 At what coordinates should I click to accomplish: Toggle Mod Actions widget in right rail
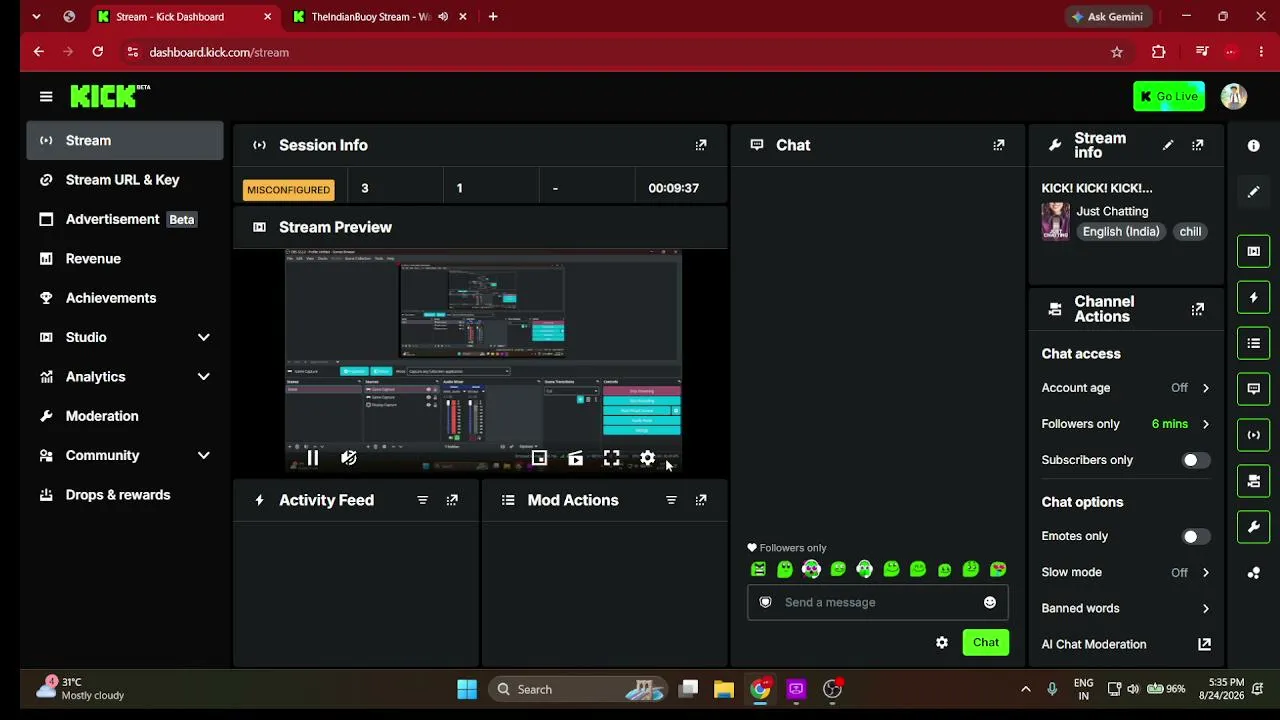pos(1254,343)
